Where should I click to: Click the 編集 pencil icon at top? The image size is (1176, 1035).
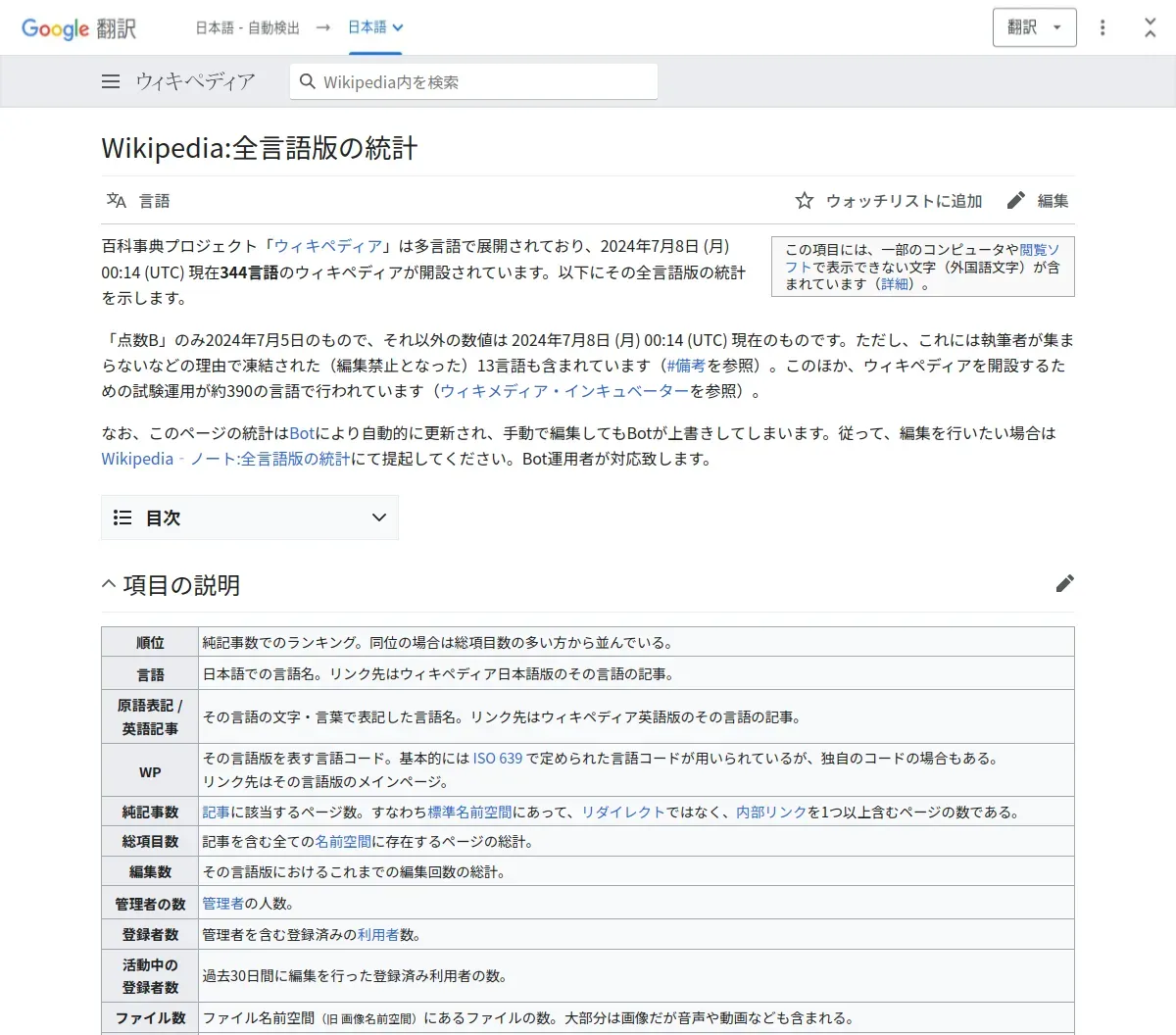coord(1016,201)
